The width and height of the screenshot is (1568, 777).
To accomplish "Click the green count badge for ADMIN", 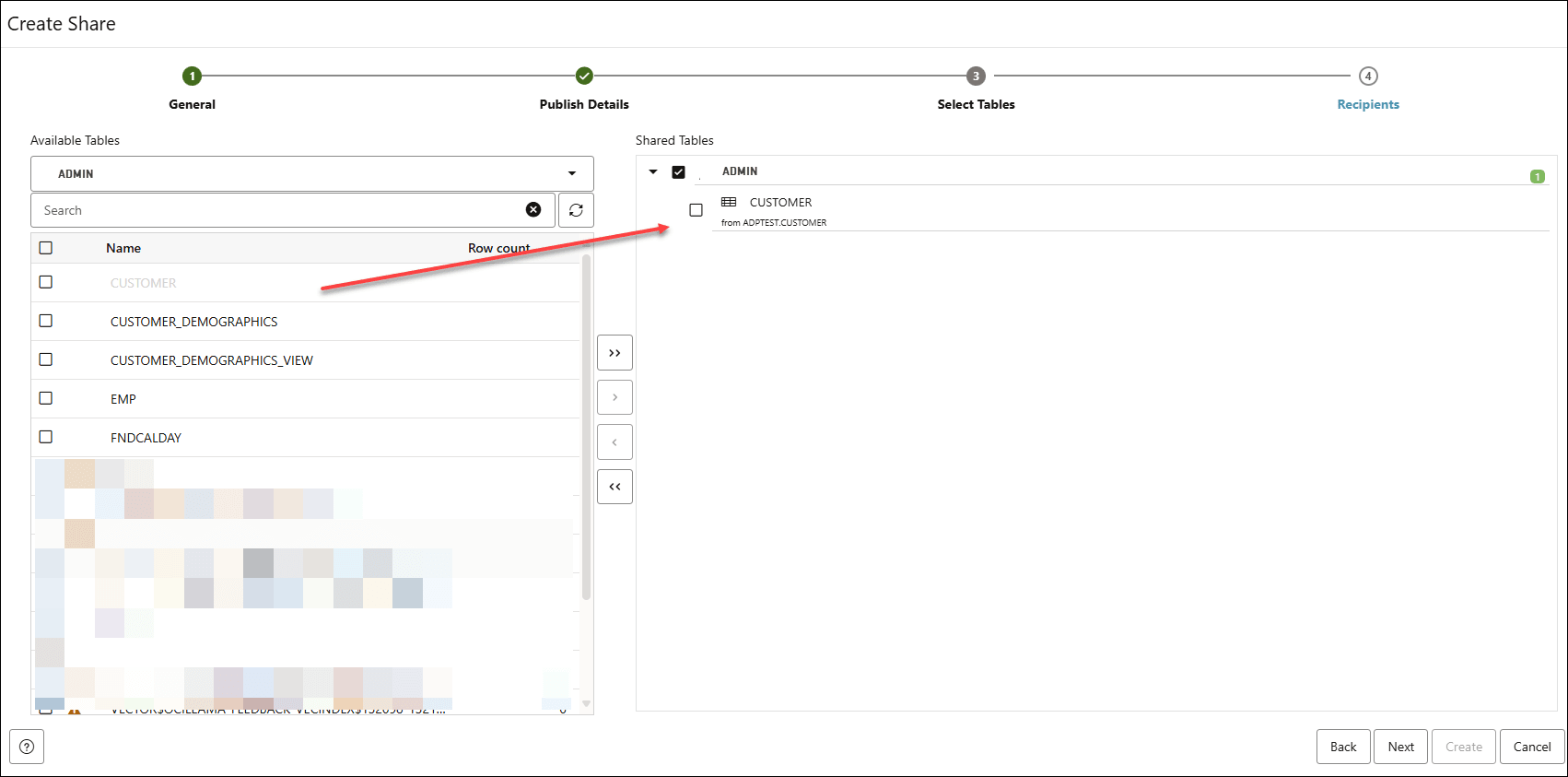I will click(1538, 176).
